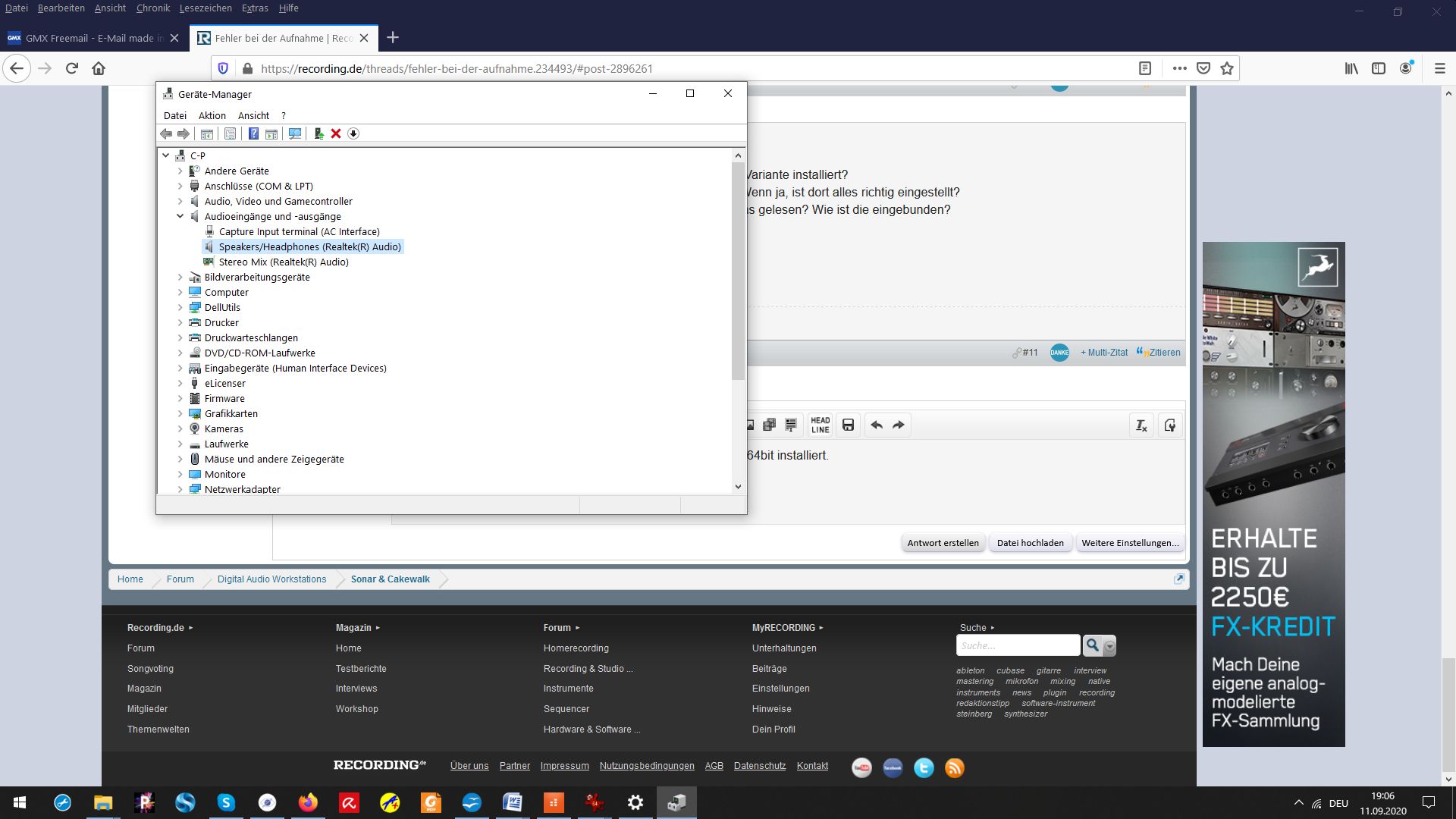Click the editor undo arrow

pyautogui.click(x=877, y=425)
